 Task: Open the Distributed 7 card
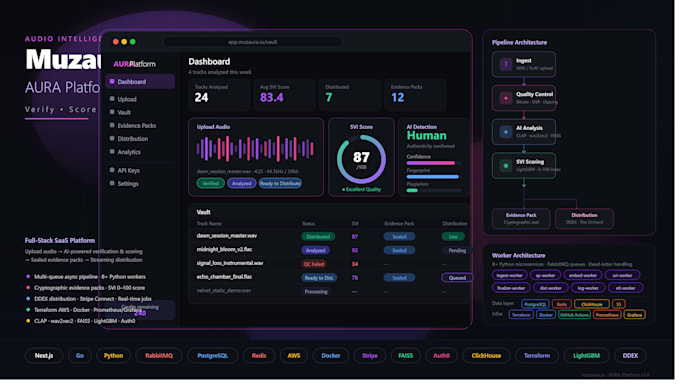[350, 95]
